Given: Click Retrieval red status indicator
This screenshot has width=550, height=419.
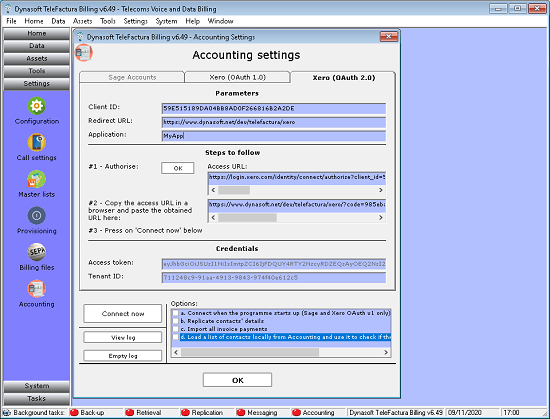Looking at the screenshot, I should 130,413.
